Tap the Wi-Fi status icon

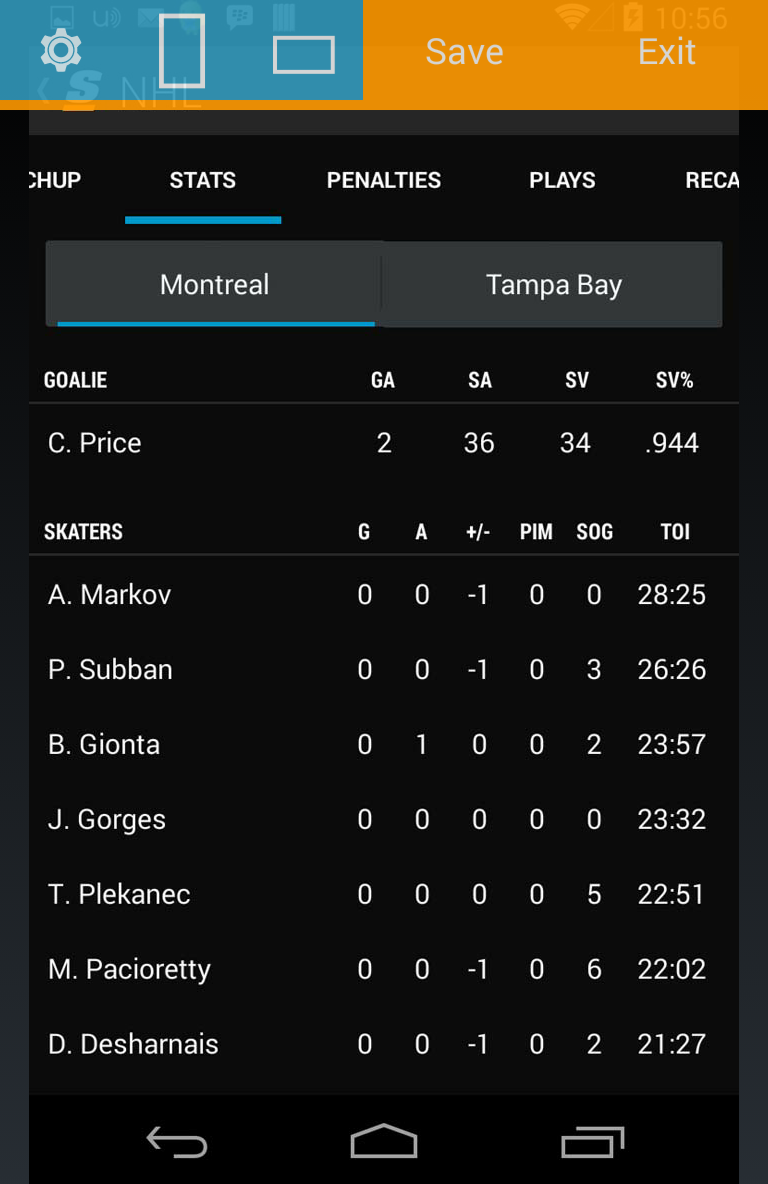[x=572, y=17]
